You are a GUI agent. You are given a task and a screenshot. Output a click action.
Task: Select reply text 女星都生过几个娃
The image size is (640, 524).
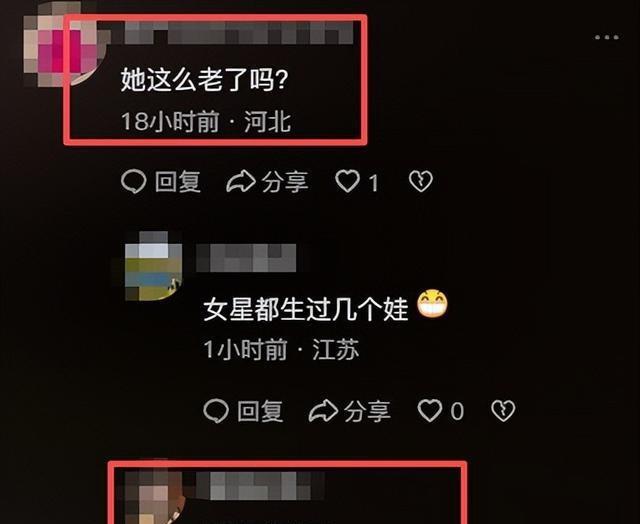[x=306, y=309]
